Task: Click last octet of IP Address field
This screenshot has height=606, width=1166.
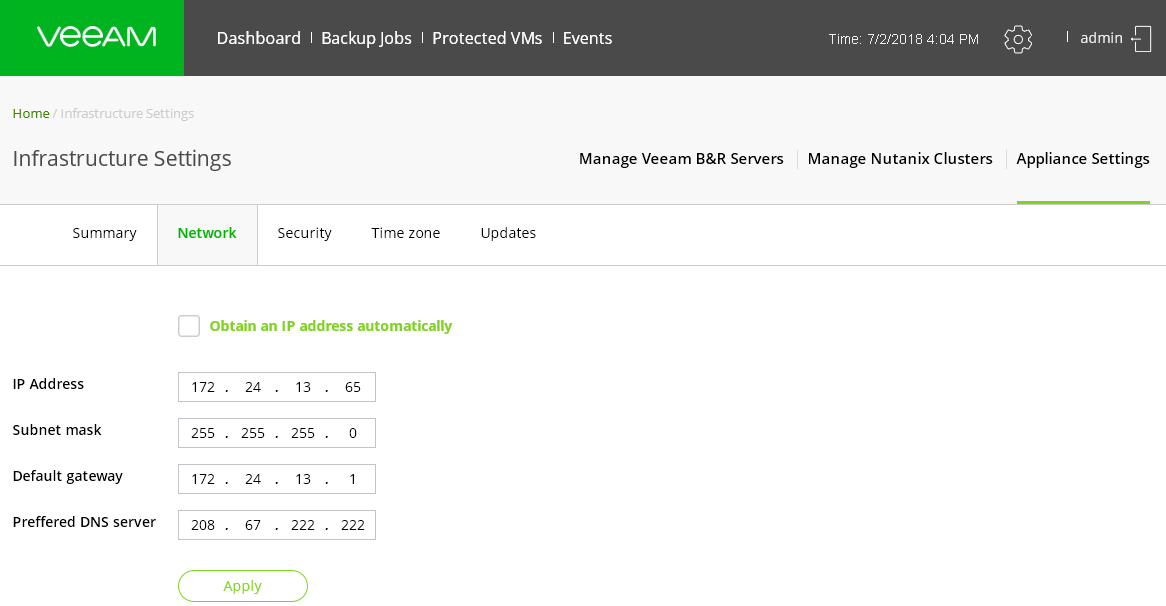Action: pos(353,387)
